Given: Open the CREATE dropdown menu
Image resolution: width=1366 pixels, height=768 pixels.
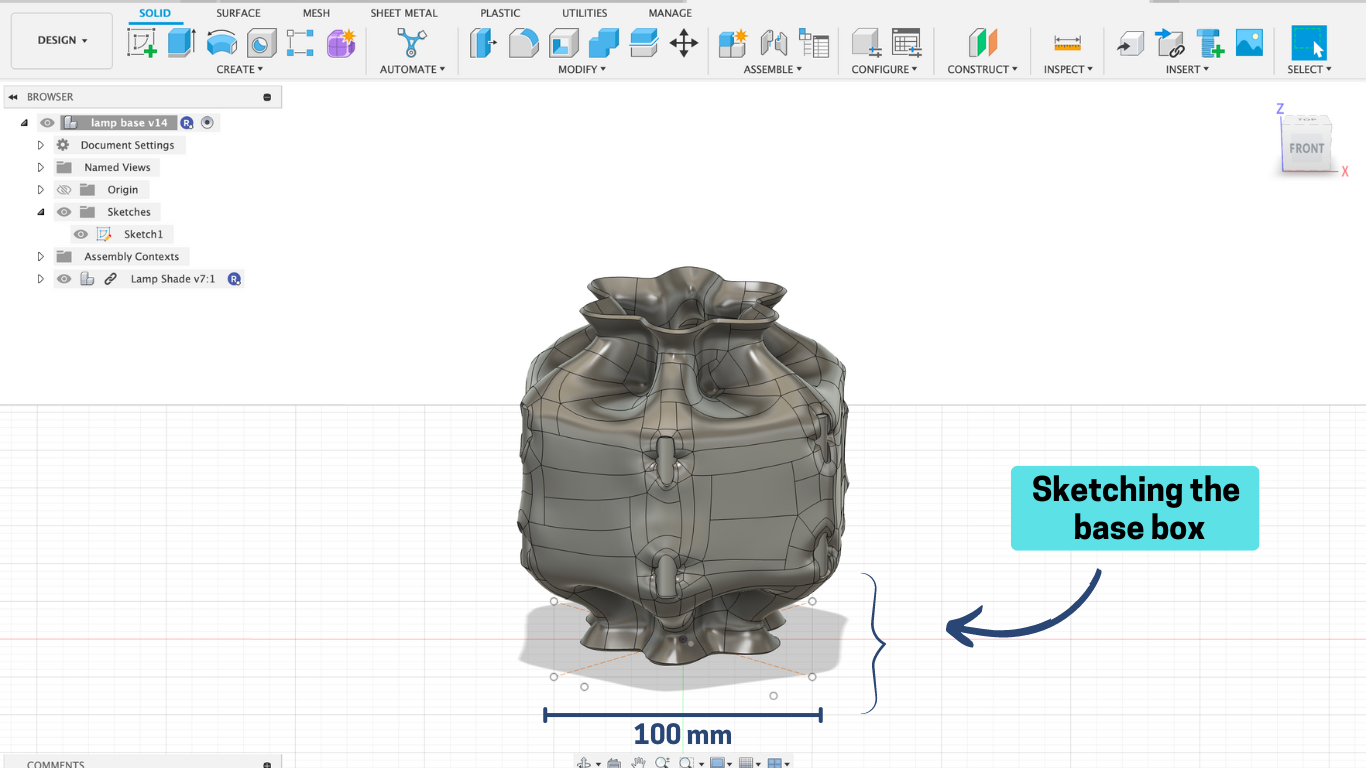Looking at the screenshot, I should [240, 69].
